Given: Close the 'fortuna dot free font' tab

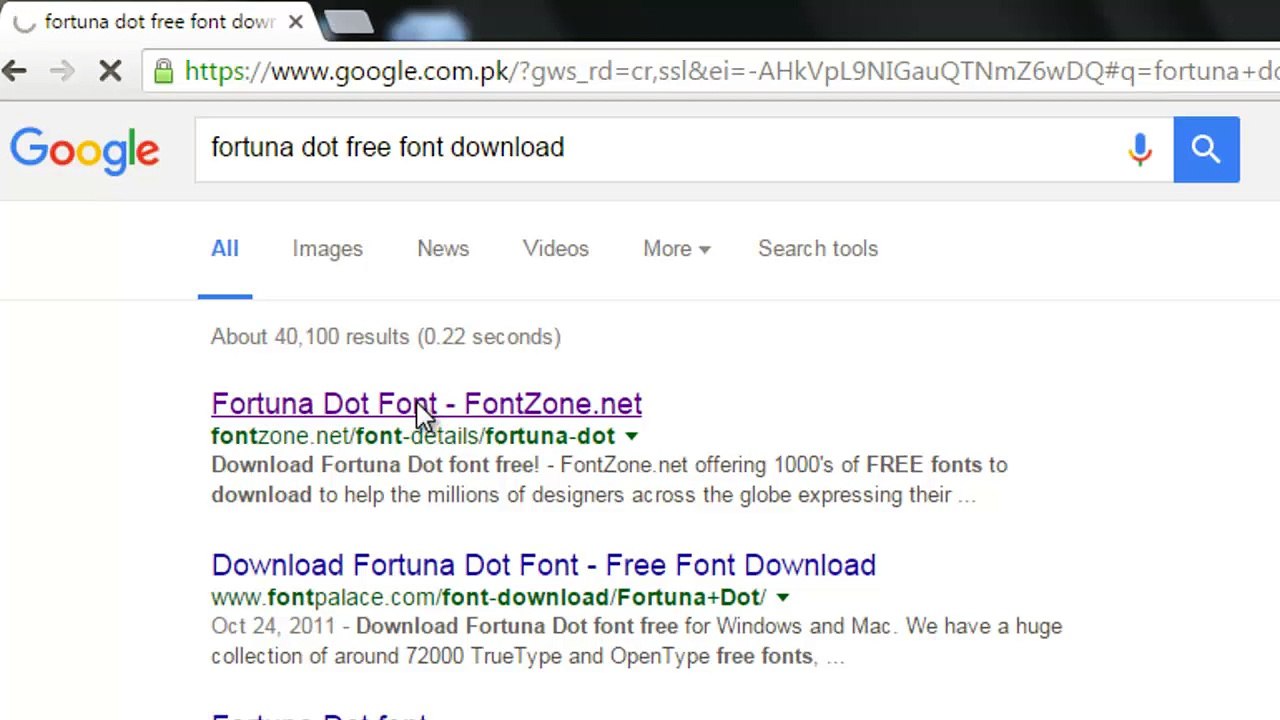Looking at the screenshot, I should [295, 21].
